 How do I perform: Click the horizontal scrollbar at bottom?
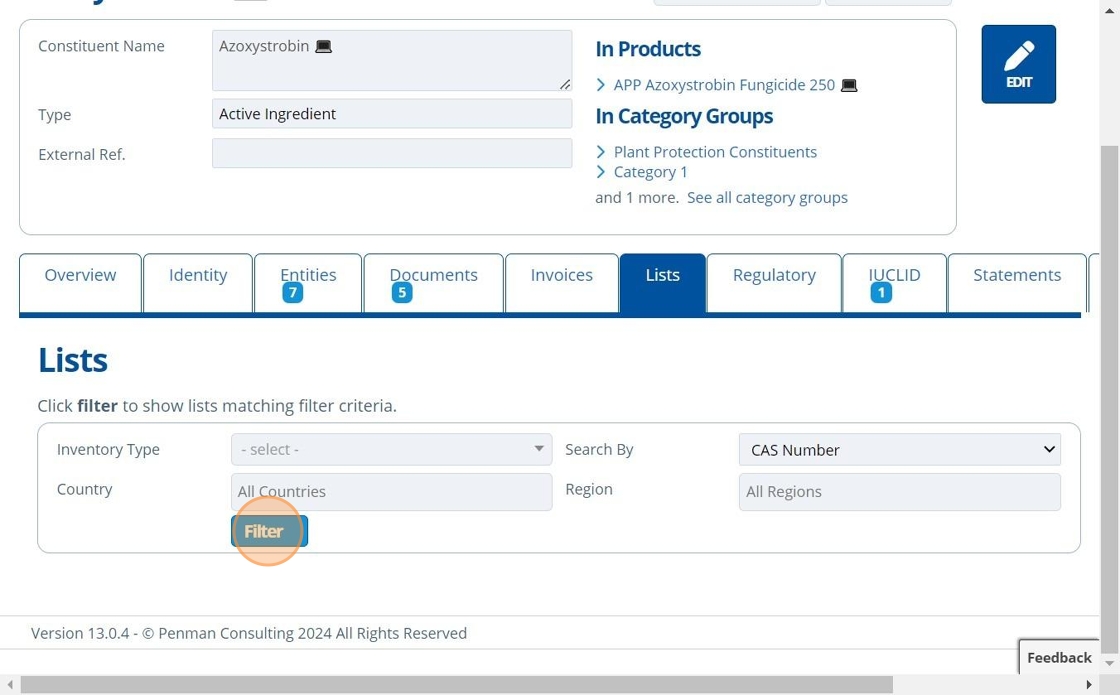click(x=455, y=685)
